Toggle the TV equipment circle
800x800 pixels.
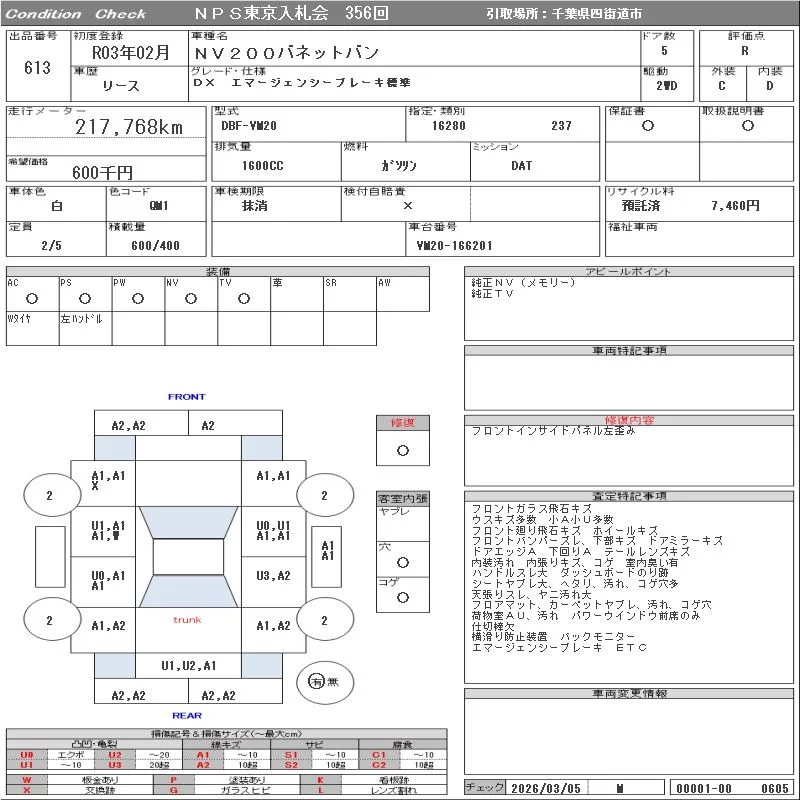point(243,298)
